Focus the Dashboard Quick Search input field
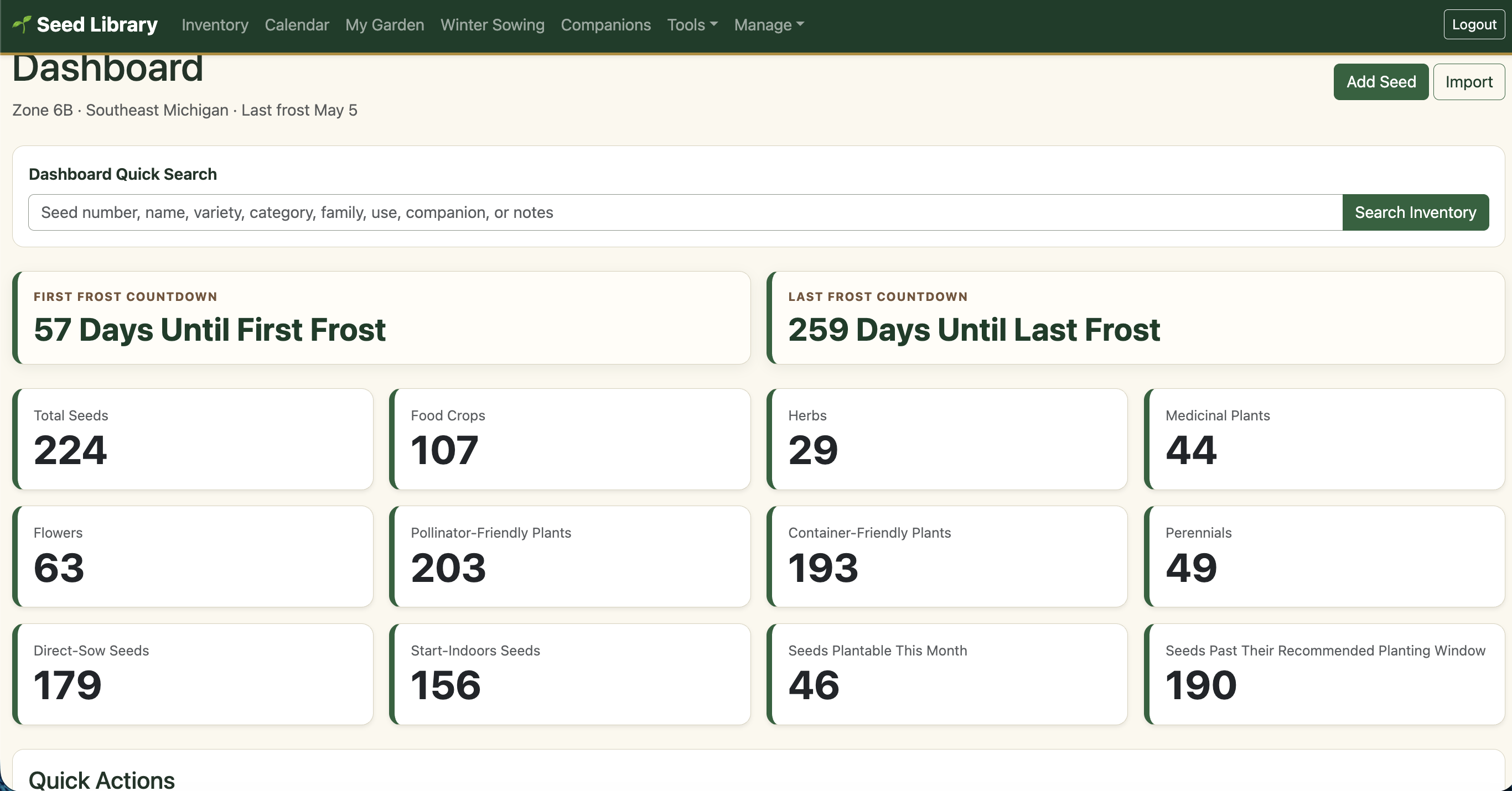This screenshot has width=1512, height=791. click(685, 212)
